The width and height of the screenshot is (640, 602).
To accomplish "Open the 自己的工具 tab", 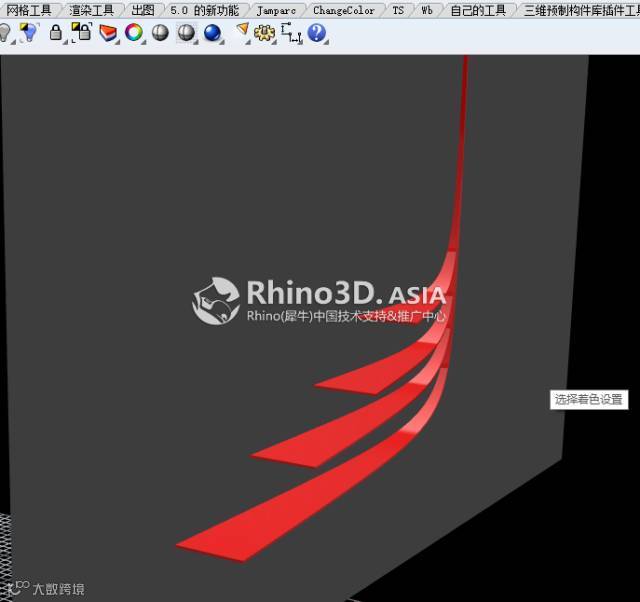I will [478, 10].
